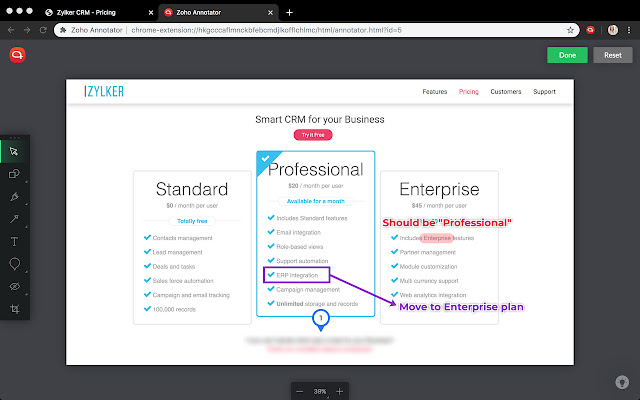Image resolution: width=640 pixels, height=400 pixels.
Task: Click the Support nav link
Action: tap(544, 91)
